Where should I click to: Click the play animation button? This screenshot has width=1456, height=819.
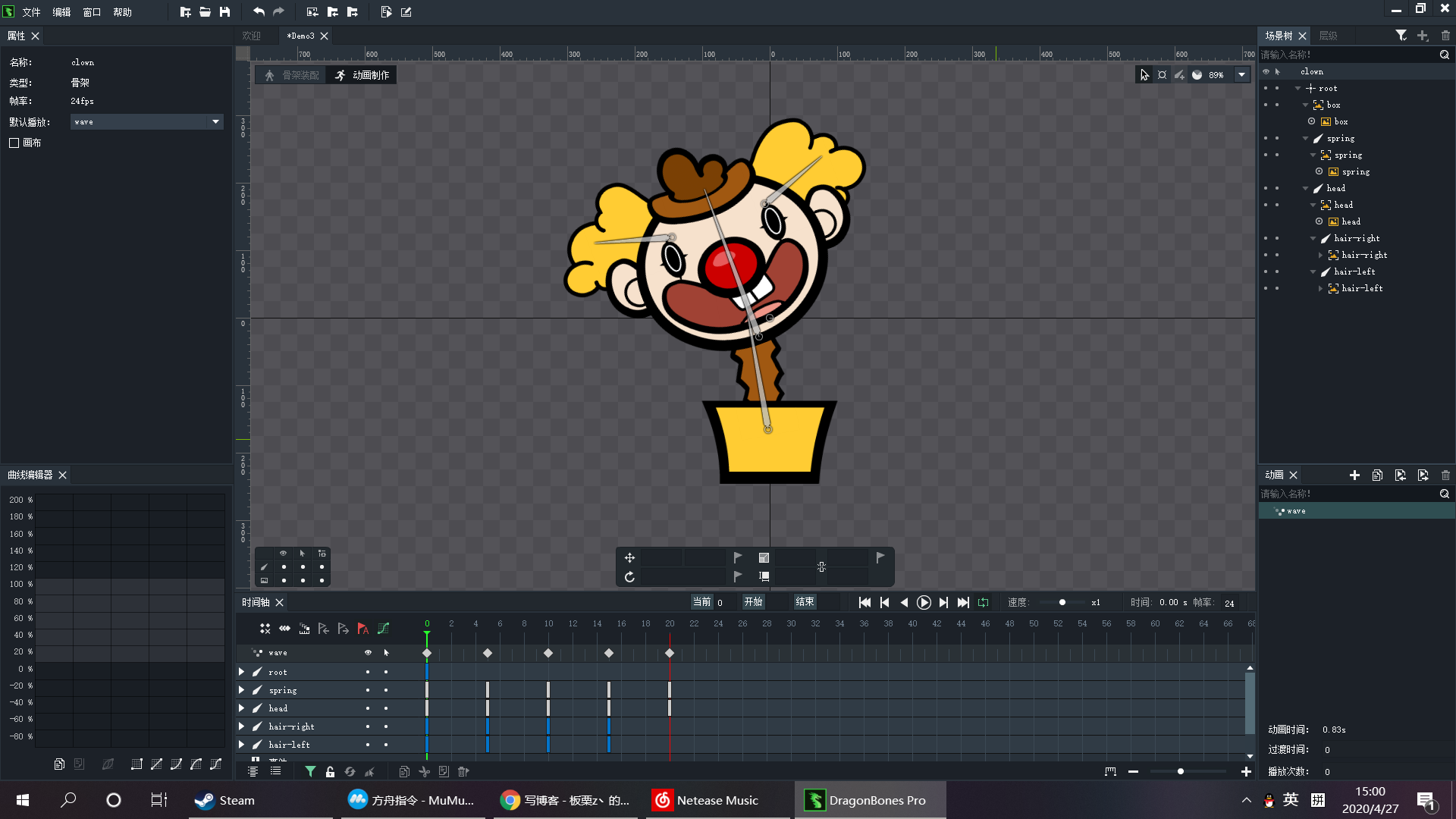pos(924,602)
